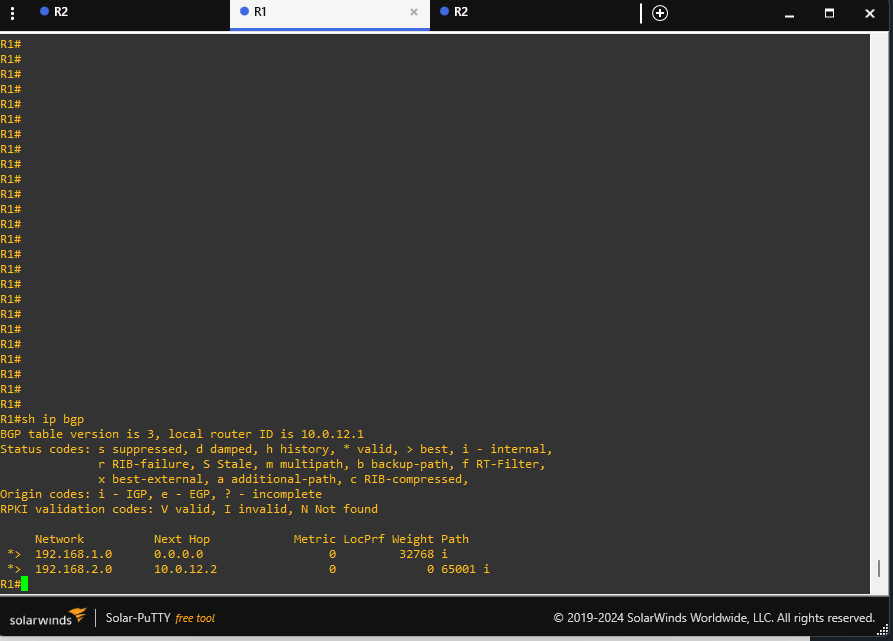Click the solarwinds logo
Screen dimensions: 893x641
point(48,618)
